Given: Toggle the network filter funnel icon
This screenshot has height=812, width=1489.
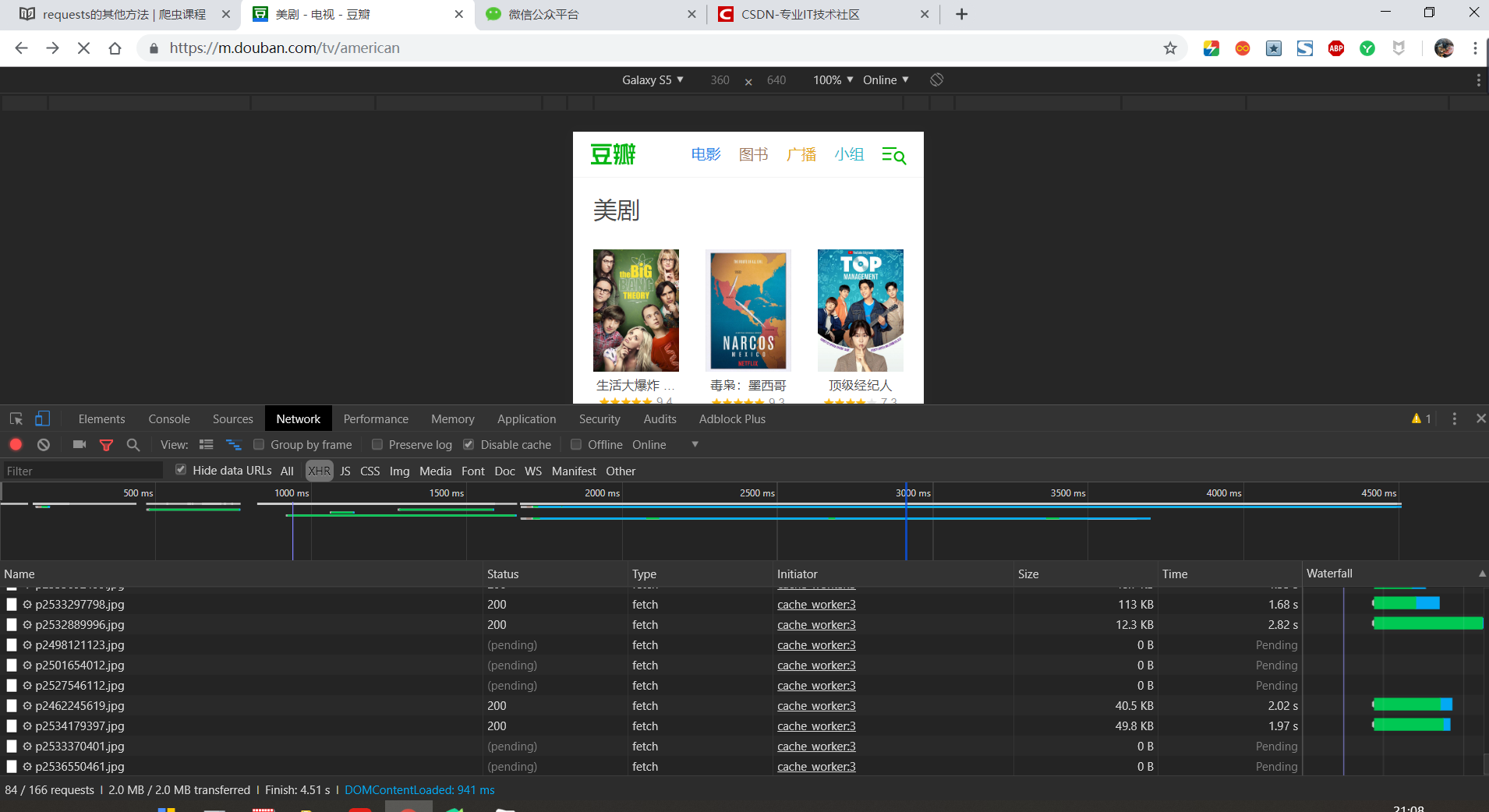Looking at the screenshot, I should (x=106, y=445).
